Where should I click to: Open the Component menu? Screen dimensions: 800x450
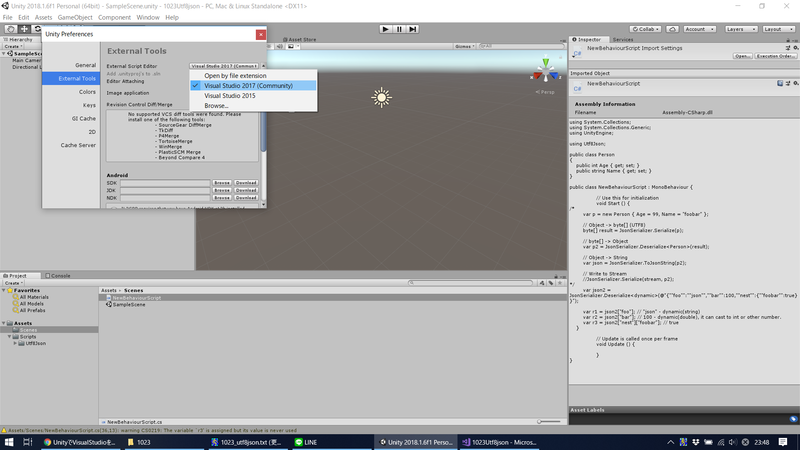pos(114,17)
